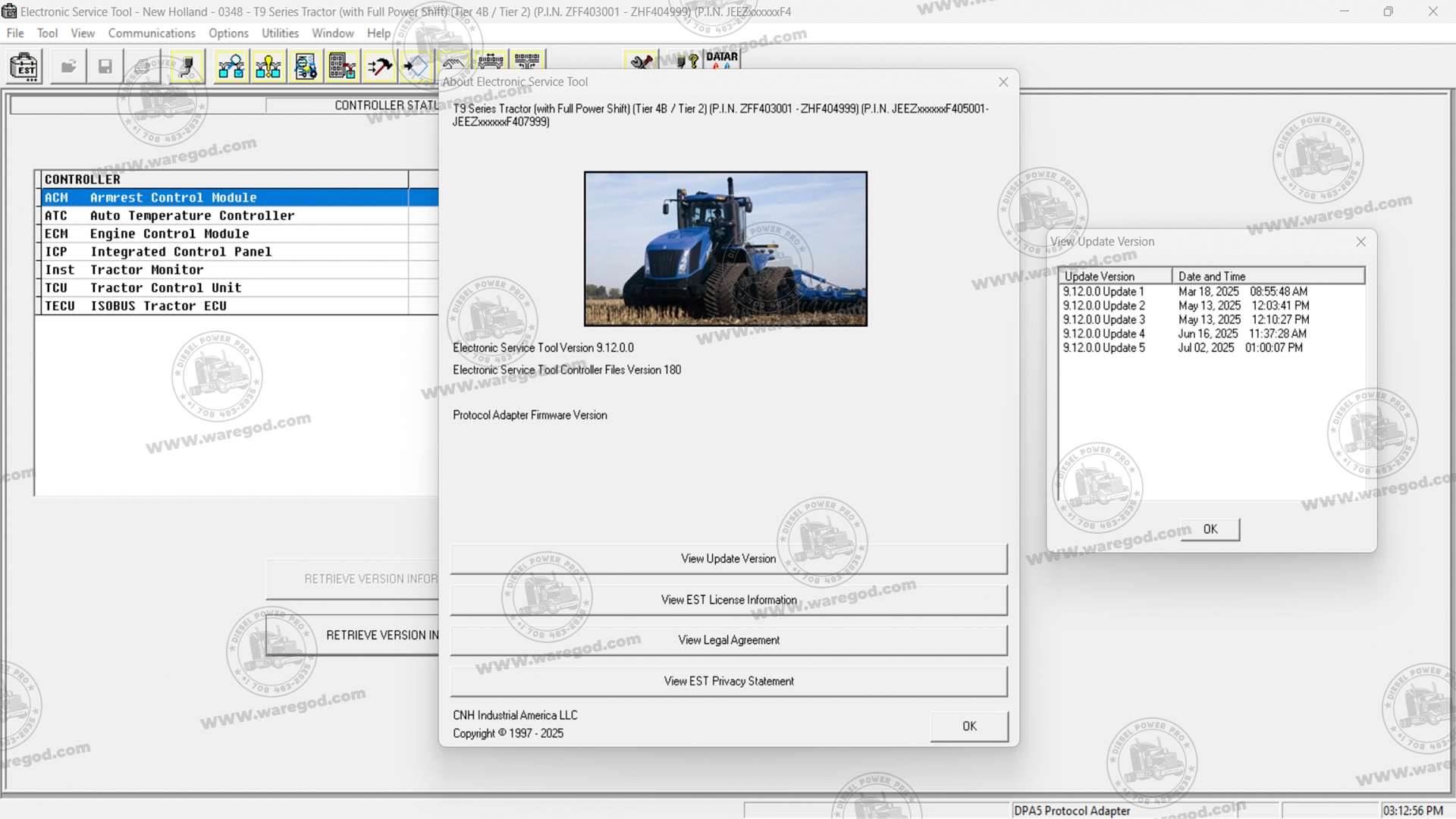
Task: Select 9.12.0.0 Update 3 entry
Action: click(x=1103, y=319)
